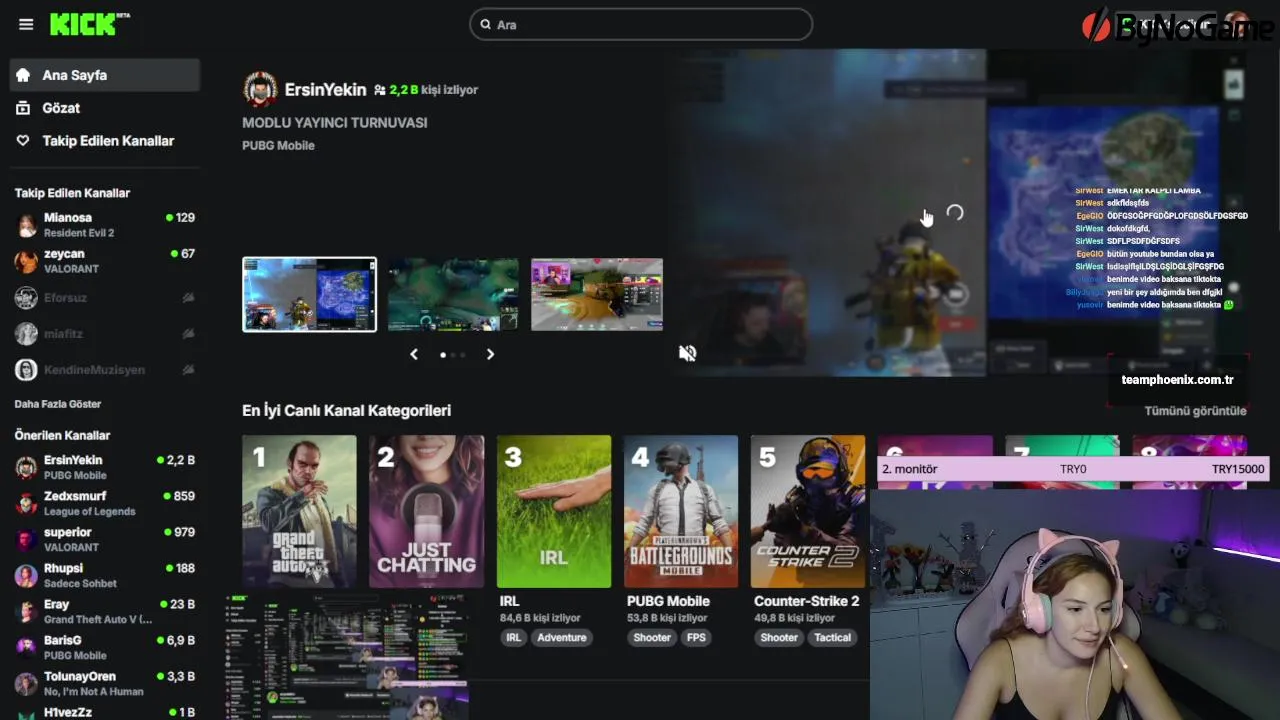Focus the Ara search field
Viewport: 1280px width, 720px height.
pyautogui.click(x=641, y=24)
